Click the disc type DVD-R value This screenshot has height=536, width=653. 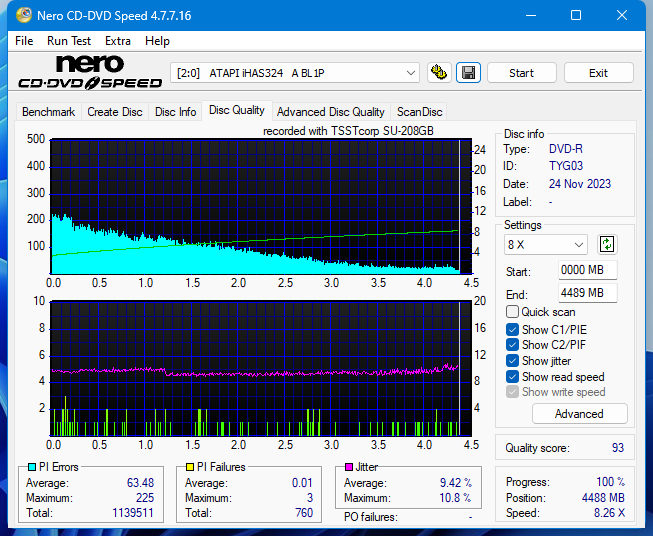pyautogui.click(x=566, y=149)
